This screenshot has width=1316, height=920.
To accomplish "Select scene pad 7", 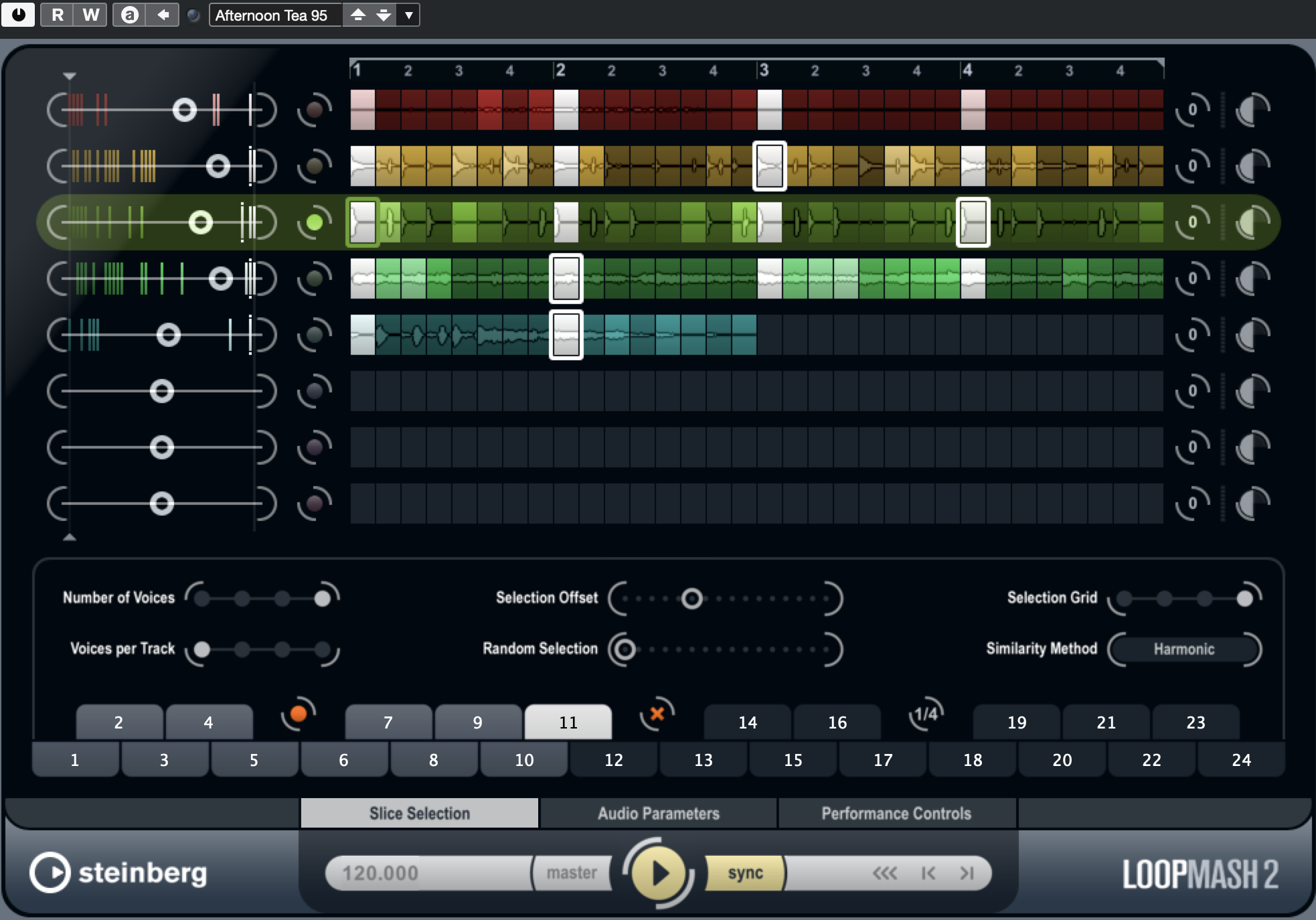I will pos(388,722).
